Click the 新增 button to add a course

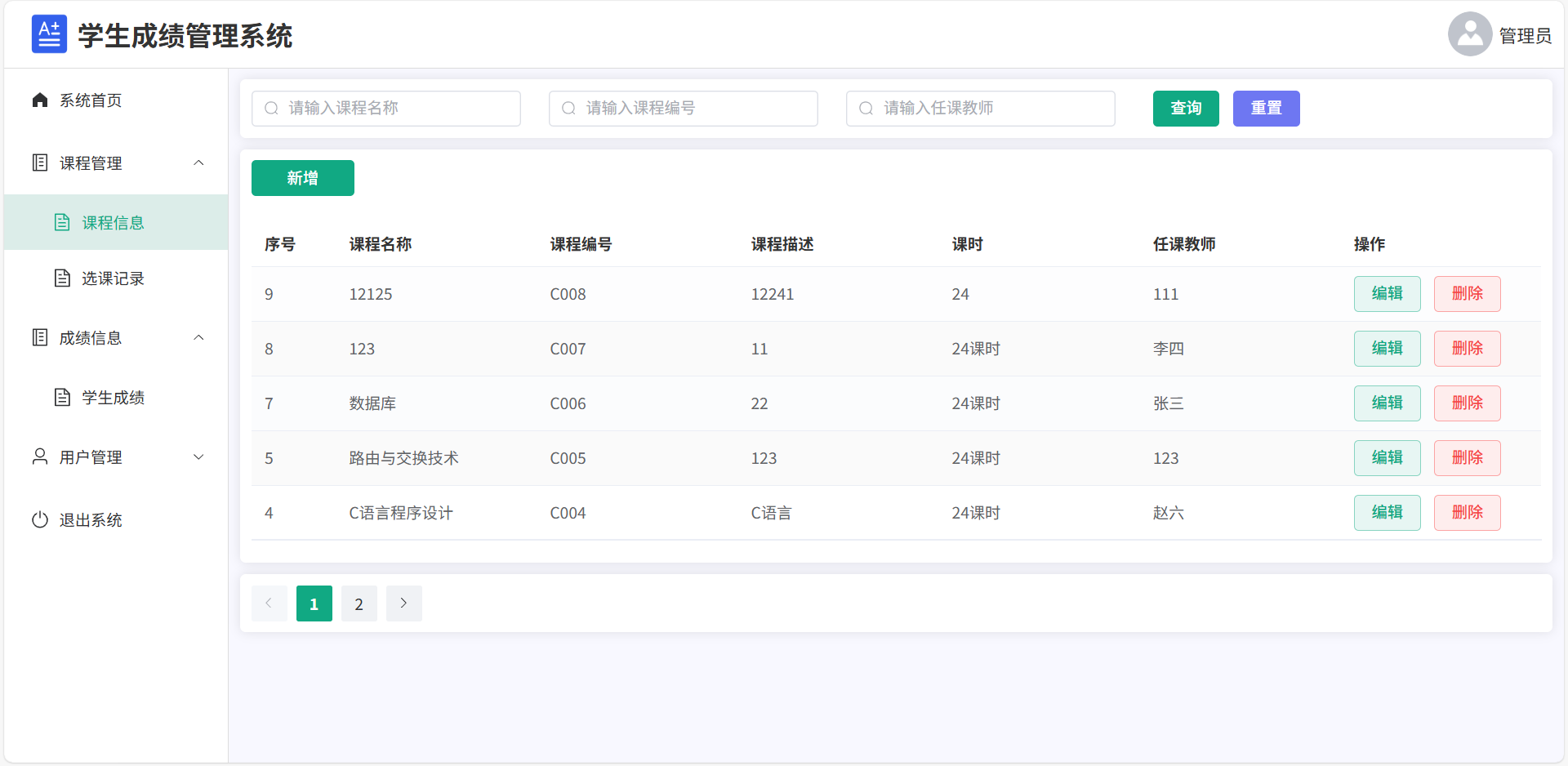[302, 177]
